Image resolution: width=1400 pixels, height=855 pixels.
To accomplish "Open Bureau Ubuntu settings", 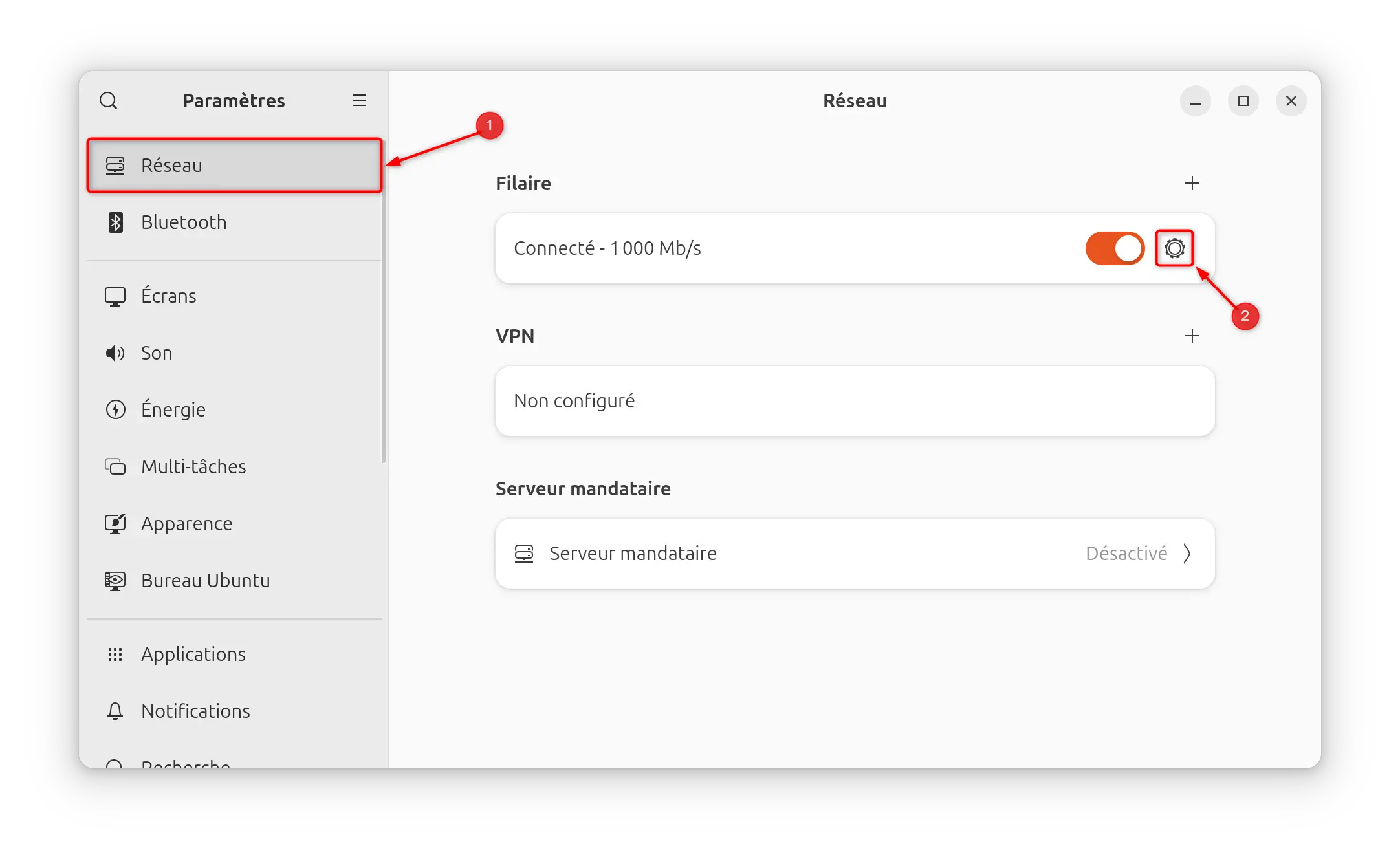I will [x=234, y=581].
